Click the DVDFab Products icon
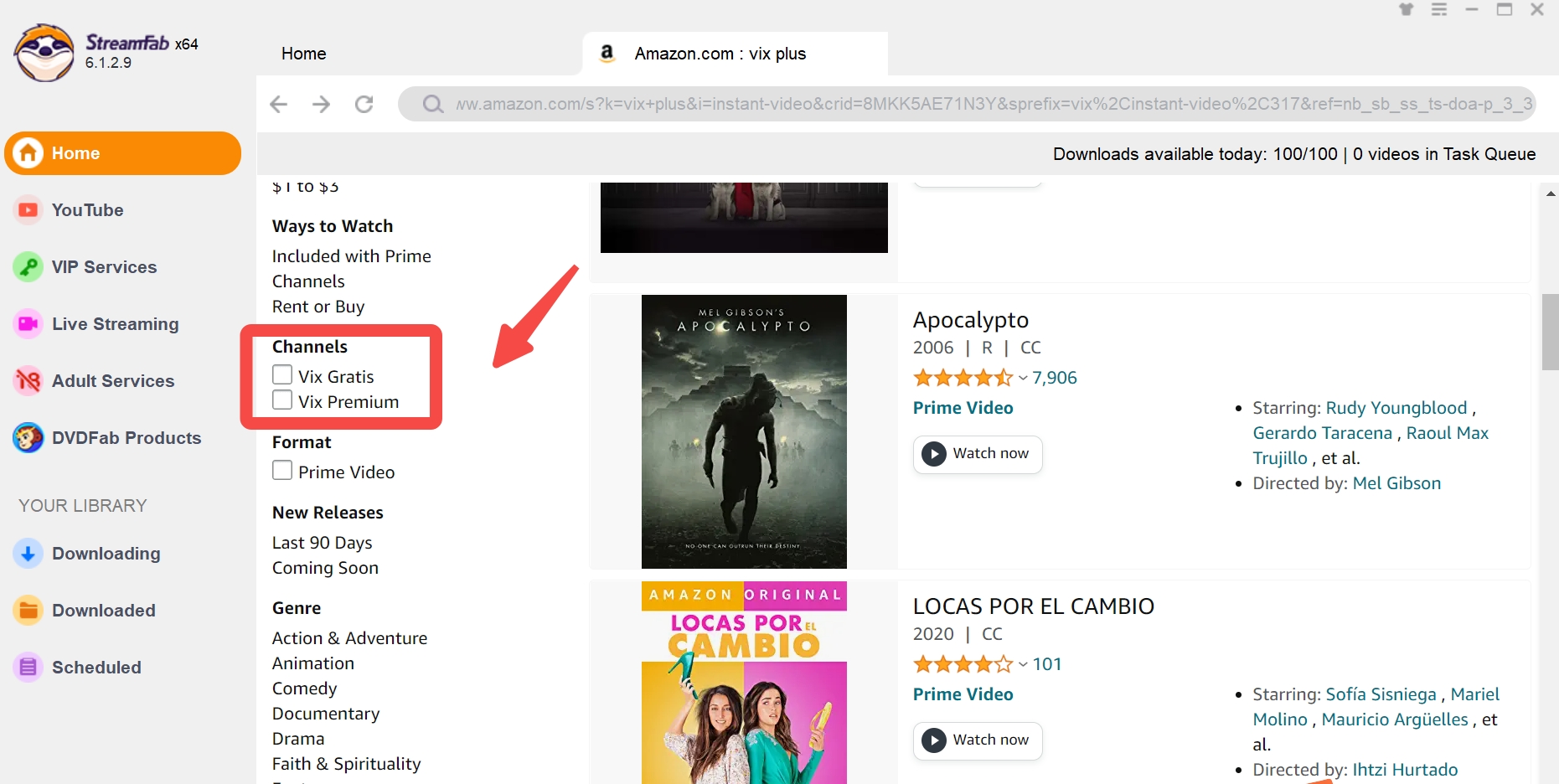 pyautogui.click(x=28, y=437)
